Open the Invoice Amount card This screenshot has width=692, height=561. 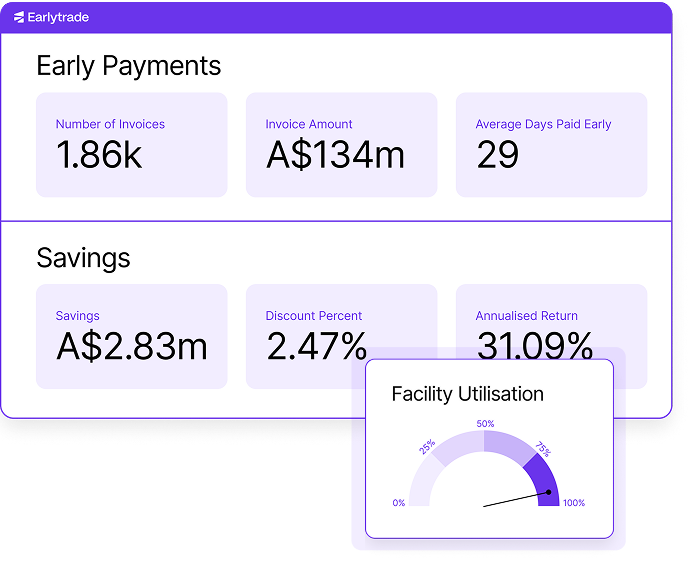(341, 145)
